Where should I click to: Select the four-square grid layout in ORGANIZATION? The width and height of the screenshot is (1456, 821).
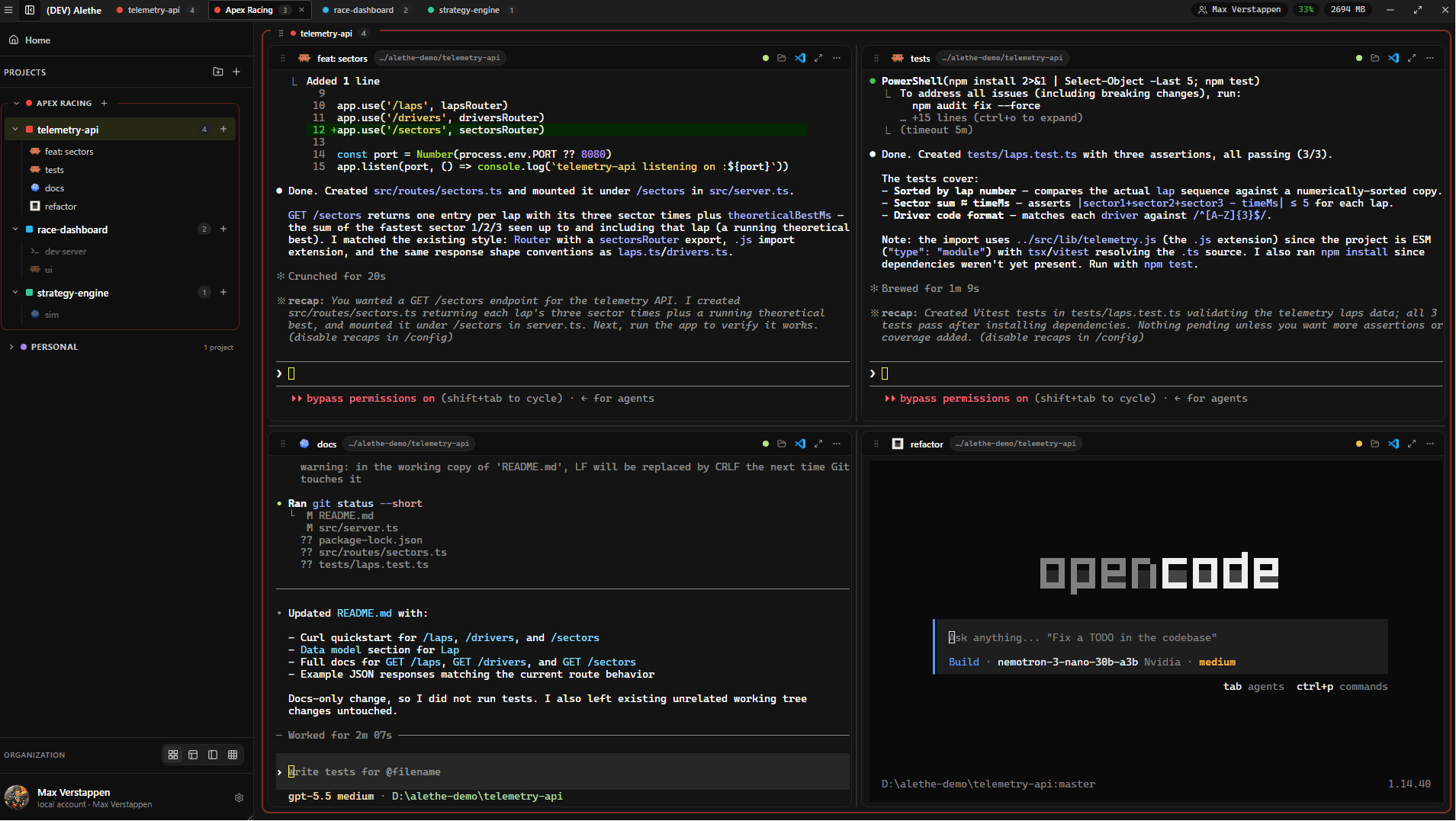pos(173,755)
